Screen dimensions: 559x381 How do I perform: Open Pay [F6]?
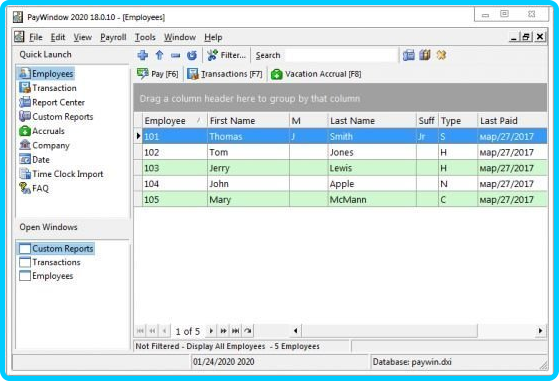click(x=158, y=74)
